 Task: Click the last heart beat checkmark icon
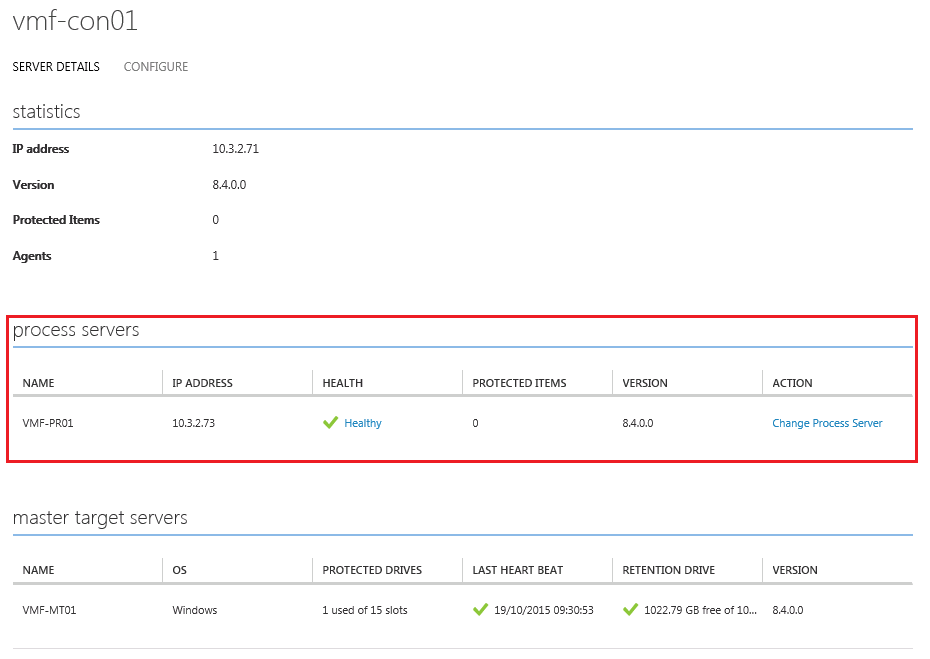480,610
